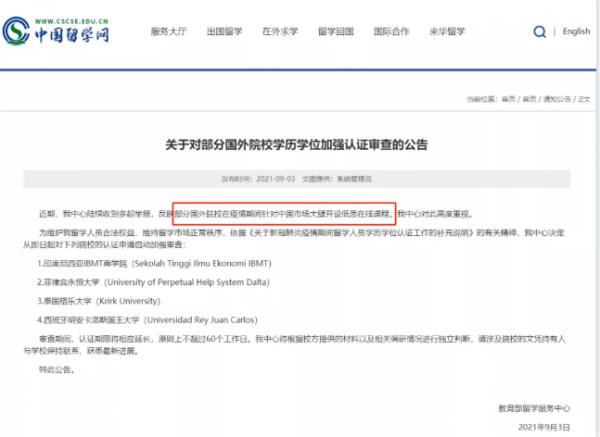Click the publish date 2021-09-03

(276, 179)
